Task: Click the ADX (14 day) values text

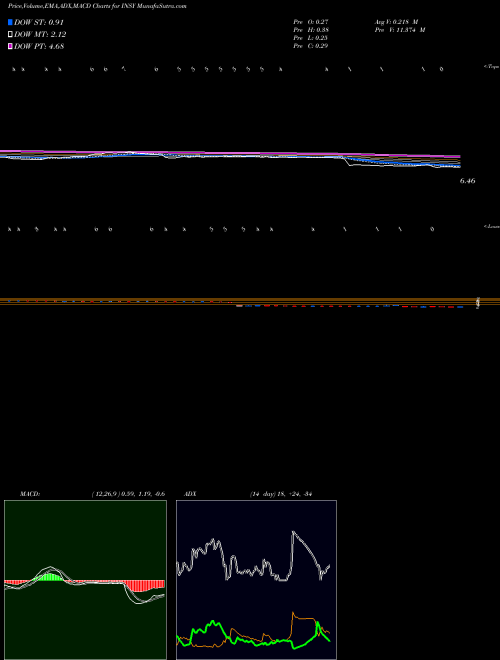Action: coord(280,494)
